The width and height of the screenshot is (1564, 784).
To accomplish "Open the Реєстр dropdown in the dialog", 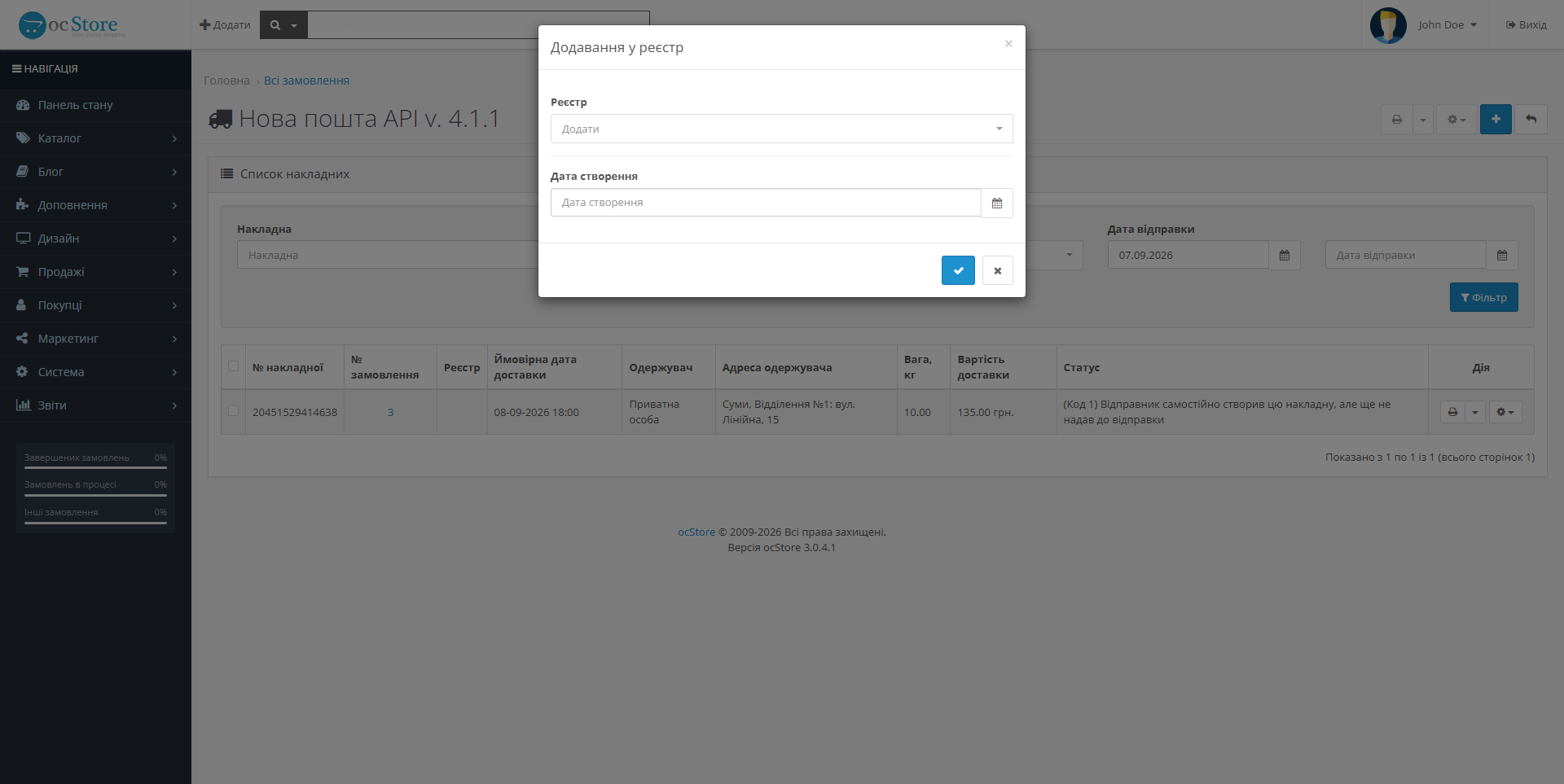I will click(x=781, y=129).
